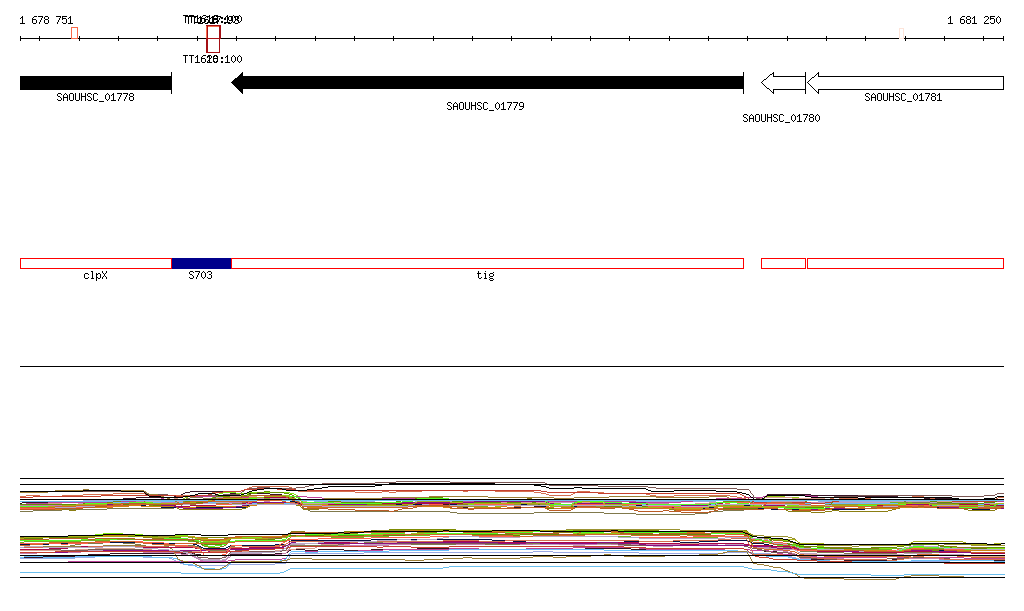The width and height of the screenshot is (1024, 611).
Task: Click the faint marker near position 1 681 250
Action: coord(903,33)
